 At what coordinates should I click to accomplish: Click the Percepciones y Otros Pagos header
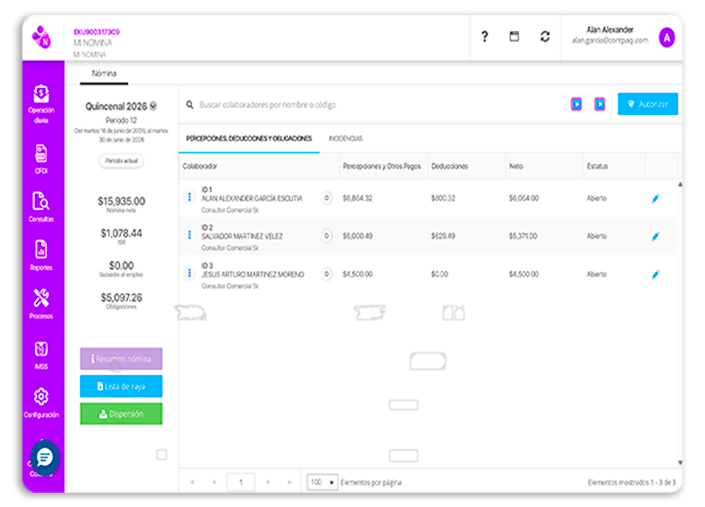coord(382,166)
